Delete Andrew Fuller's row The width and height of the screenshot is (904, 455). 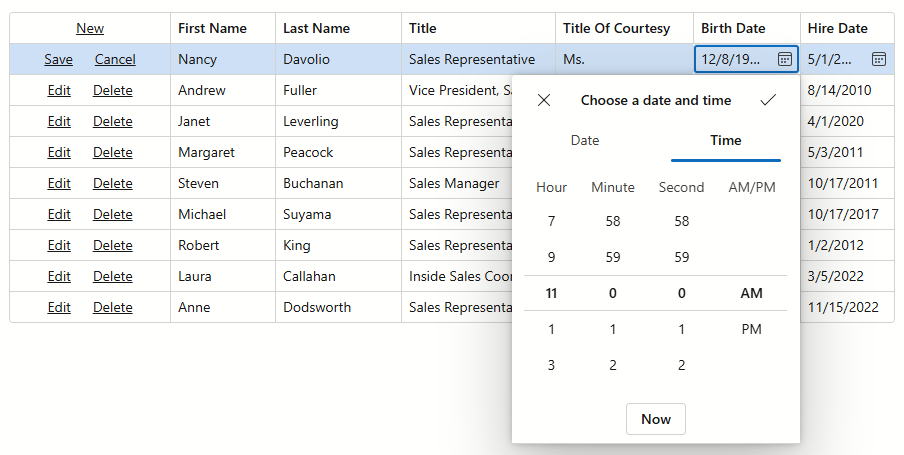tap(112, 91)
